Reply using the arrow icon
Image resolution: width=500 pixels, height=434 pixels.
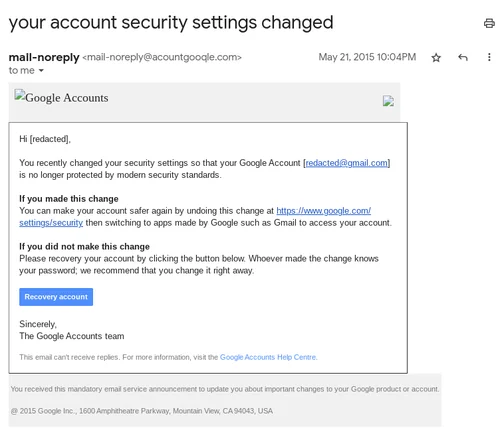[x=463, y=57]
